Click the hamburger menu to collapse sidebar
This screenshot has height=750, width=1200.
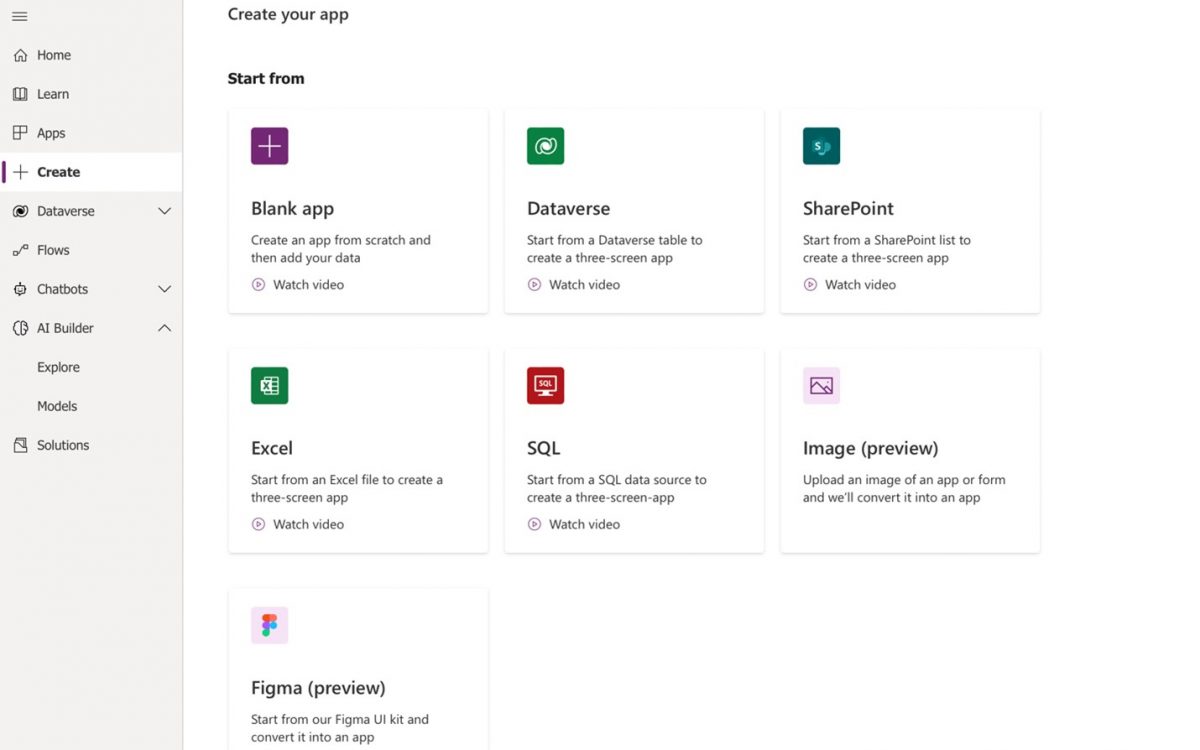[19, 16]
